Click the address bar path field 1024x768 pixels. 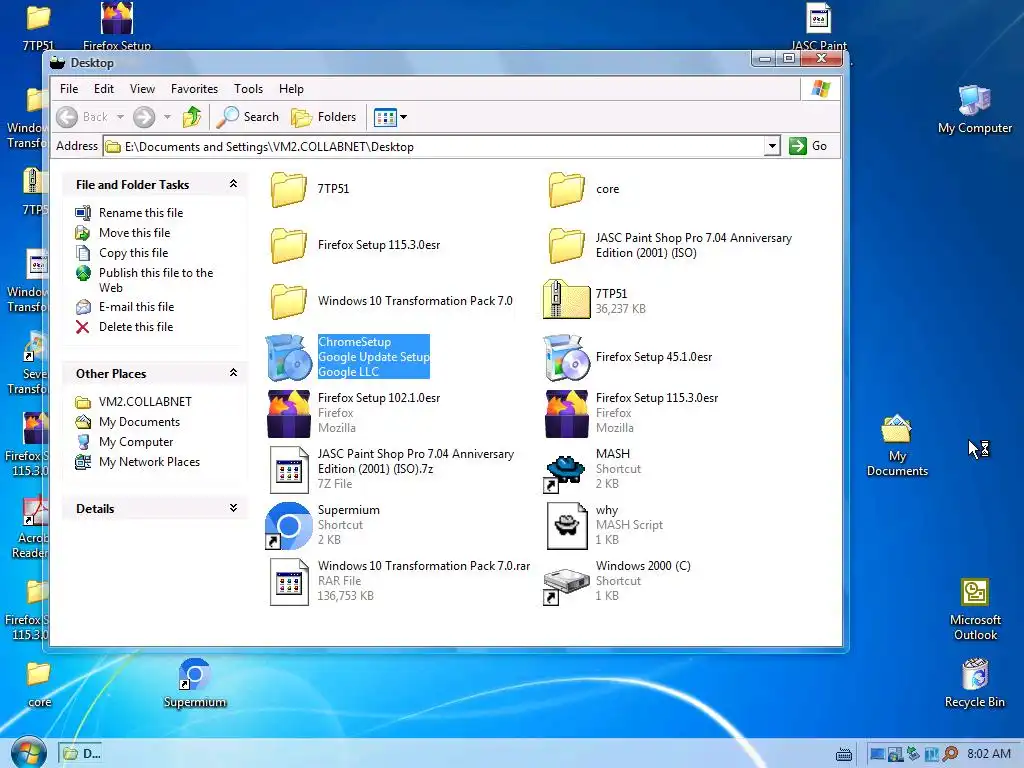click(434, 146)
